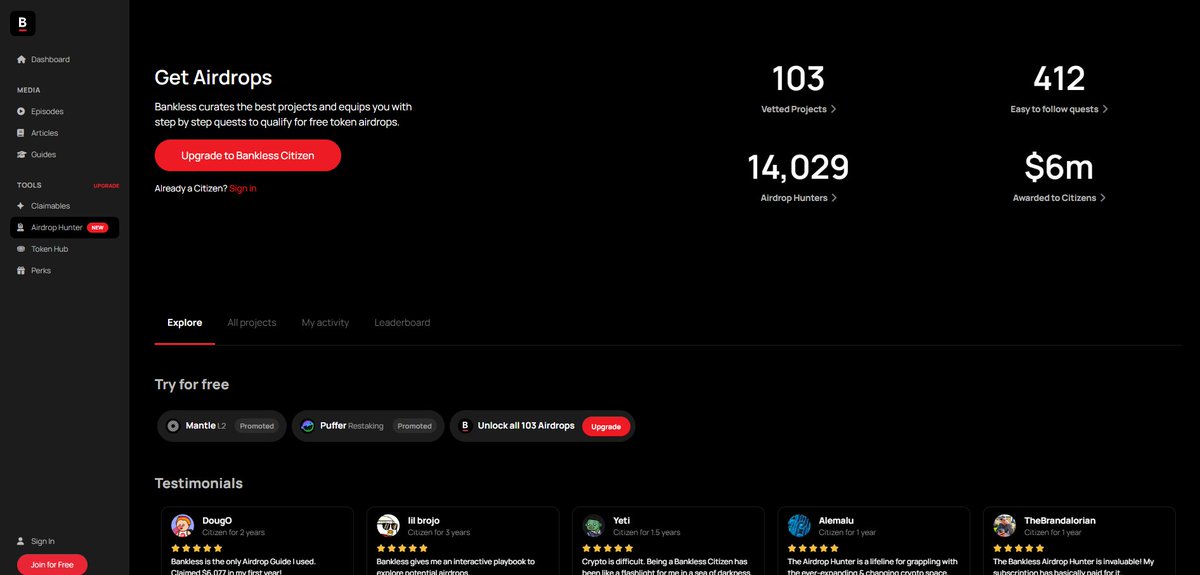The width and height of the screenshot is (1200, 575).
Task: Click the Testimonials heading
Action: pos(199,483)
